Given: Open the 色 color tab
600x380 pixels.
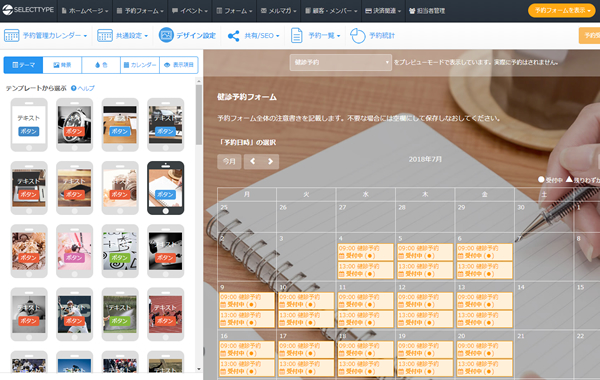Looking at the screenshot, I should point(101,65).
